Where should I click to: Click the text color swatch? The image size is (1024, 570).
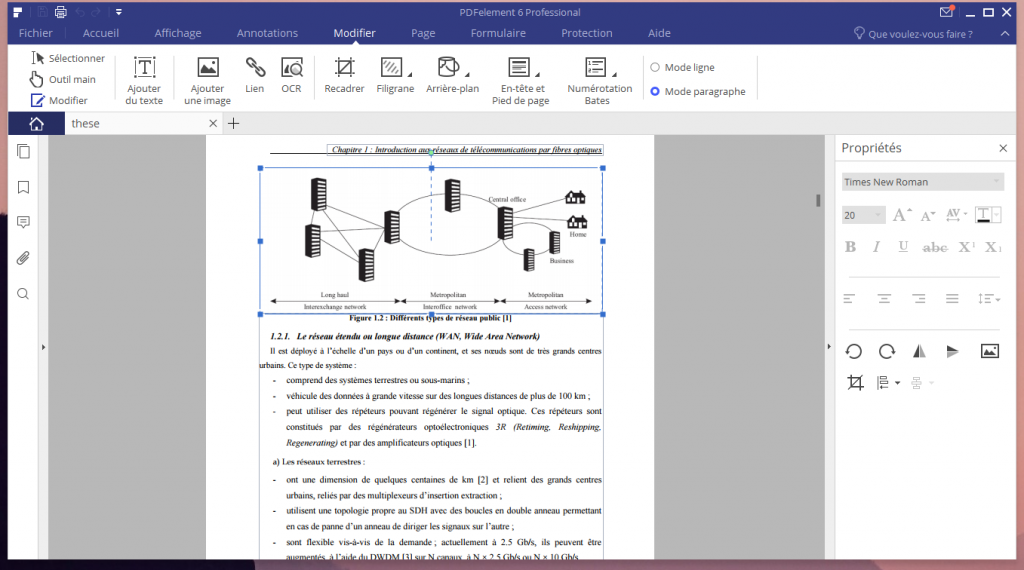[984, 215]
